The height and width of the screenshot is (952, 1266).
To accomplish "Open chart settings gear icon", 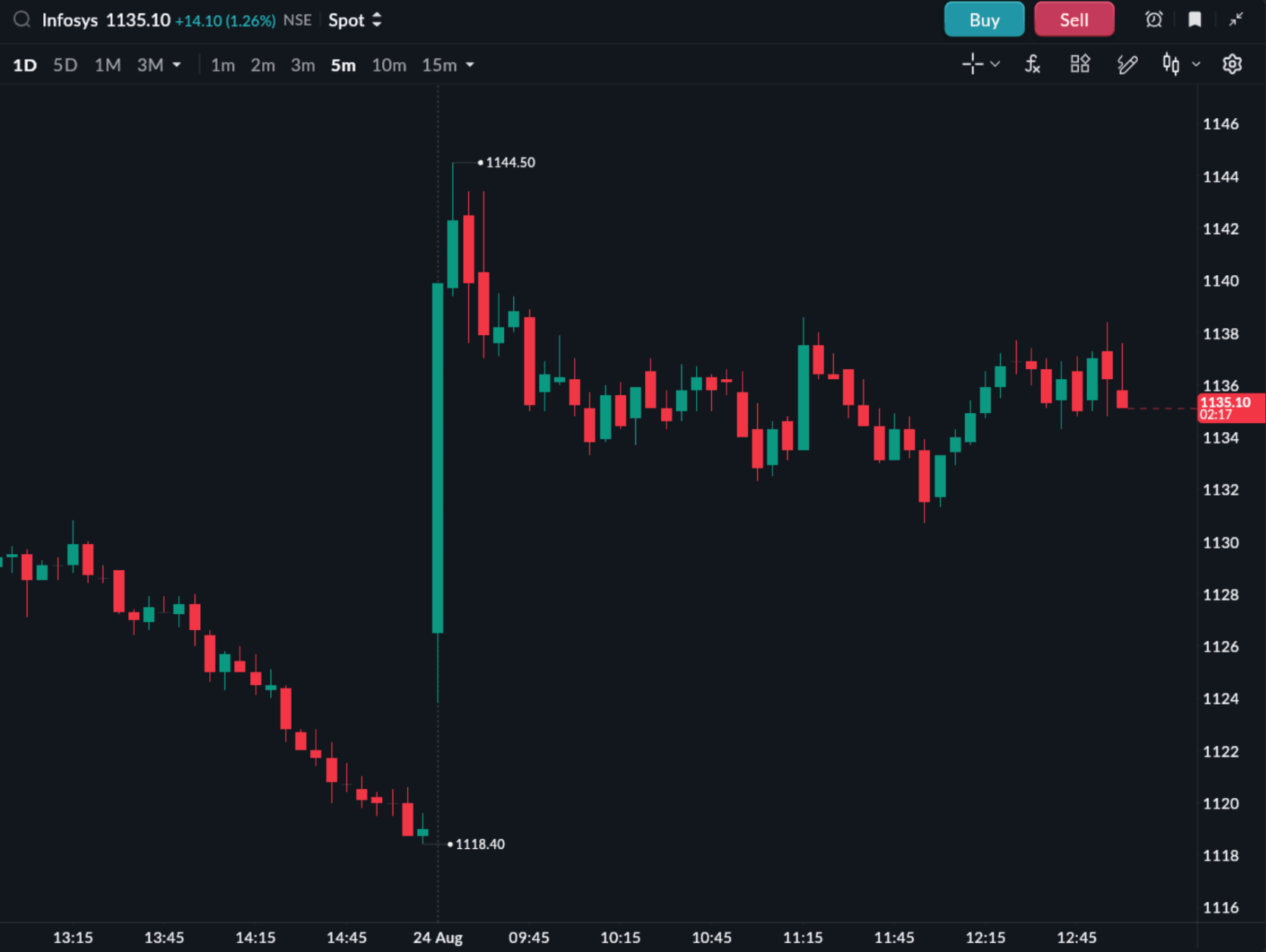I will (1233, 64).
